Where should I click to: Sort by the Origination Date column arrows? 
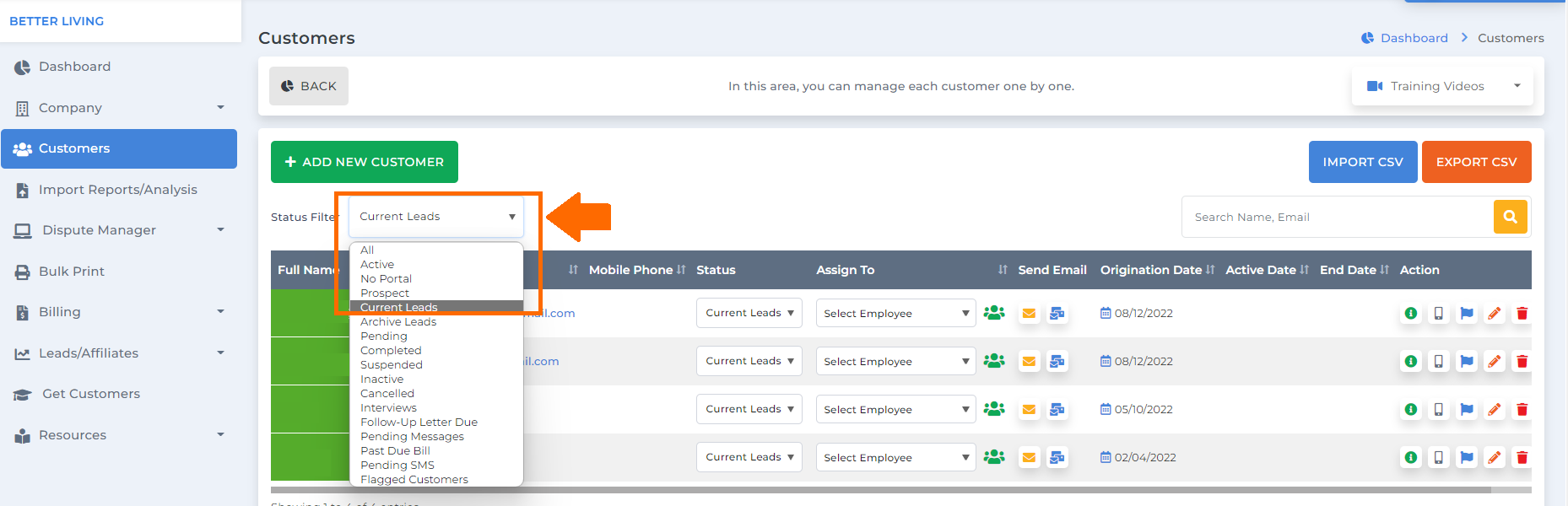(x=1210, y=270)
